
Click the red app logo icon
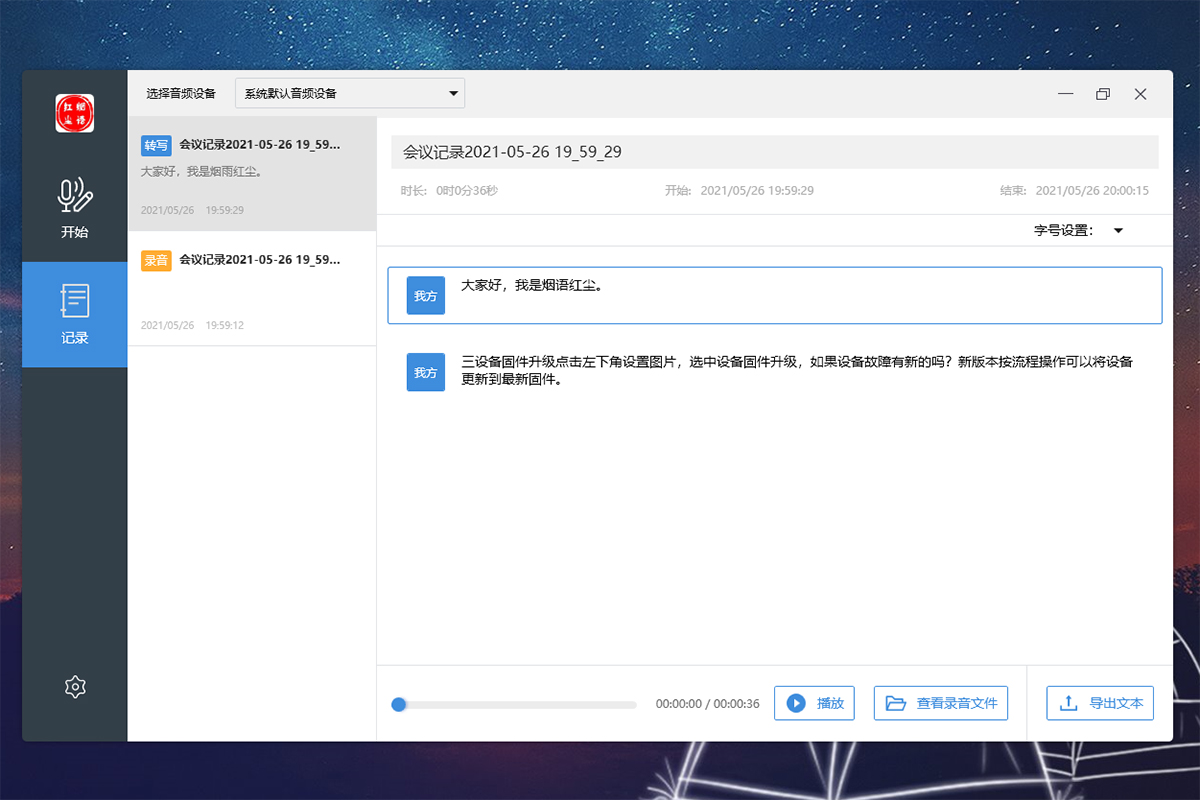(74, 113)
